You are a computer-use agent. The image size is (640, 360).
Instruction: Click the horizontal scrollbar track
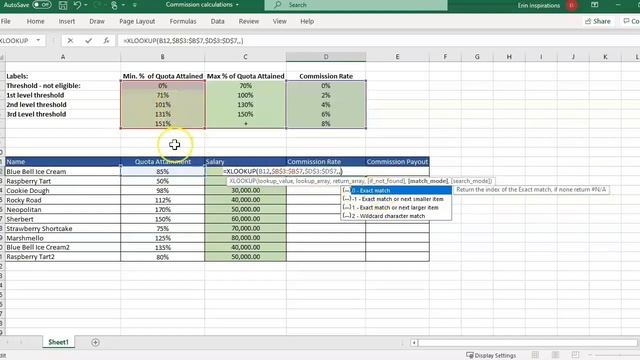click(529, 343)
